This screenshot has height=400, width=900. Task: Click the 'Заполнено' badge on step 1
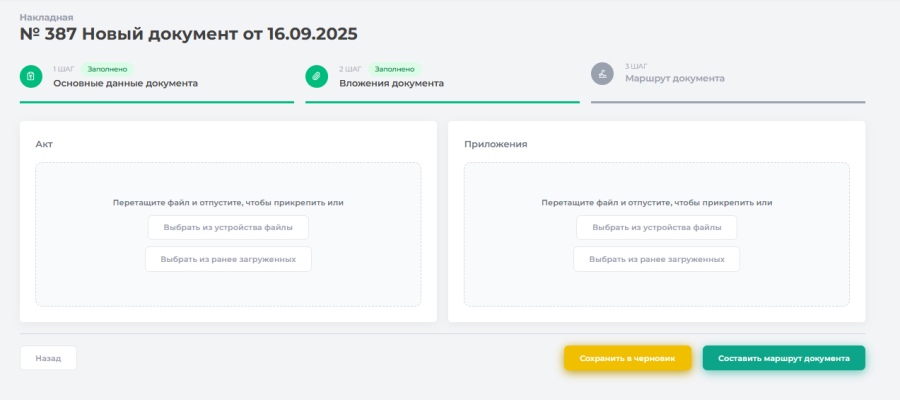pos(107,69)
